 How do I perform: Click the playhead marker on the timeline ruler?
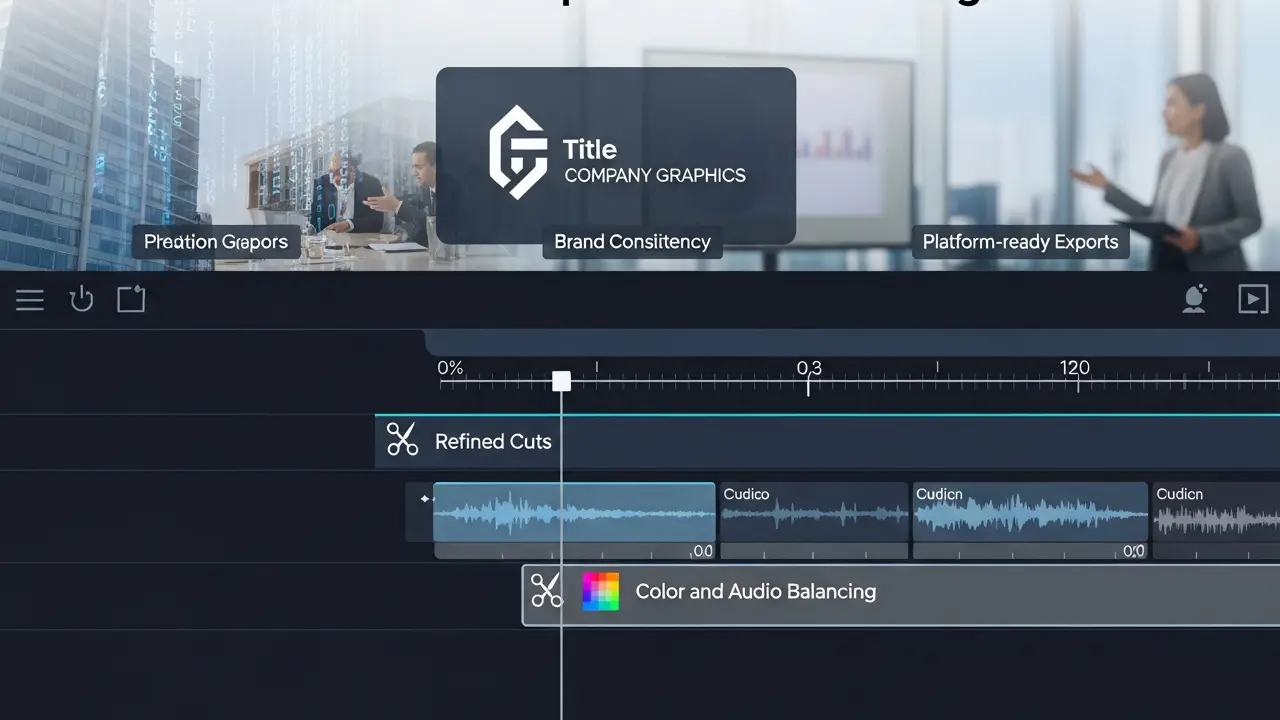tap(561, 381)
